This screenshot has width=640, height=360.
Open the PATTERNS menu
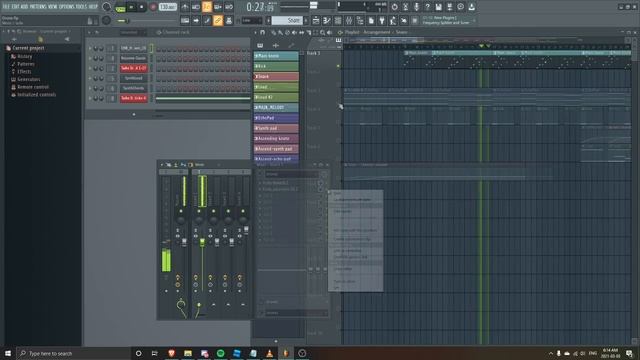click(x=38, y=7)
